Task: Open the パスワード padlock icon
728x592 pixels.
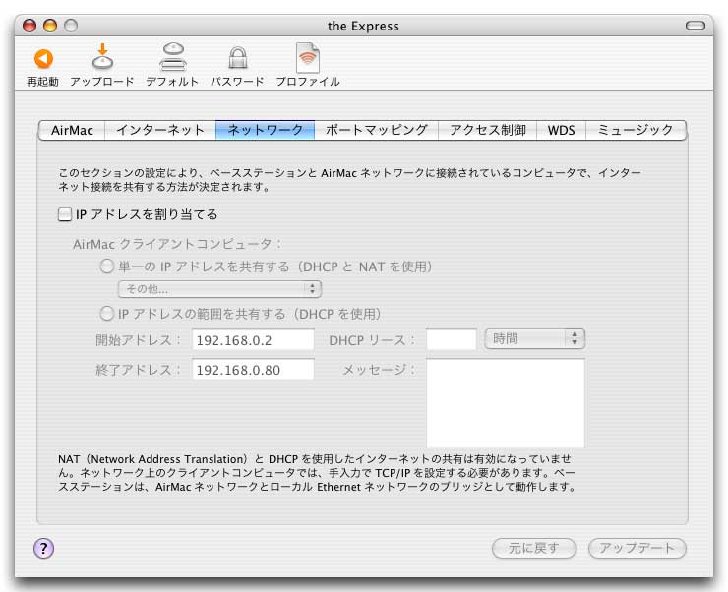Action: [237, 59]
